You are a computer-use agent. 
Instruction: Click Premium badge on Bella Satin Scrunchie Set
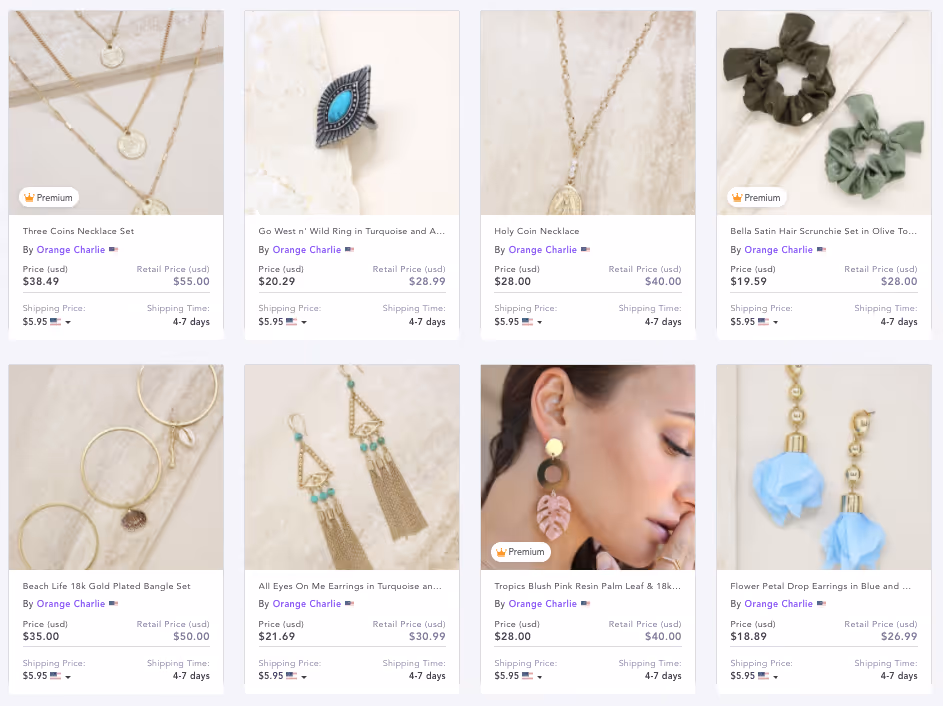pyautogui.click(x=757, y=197)
